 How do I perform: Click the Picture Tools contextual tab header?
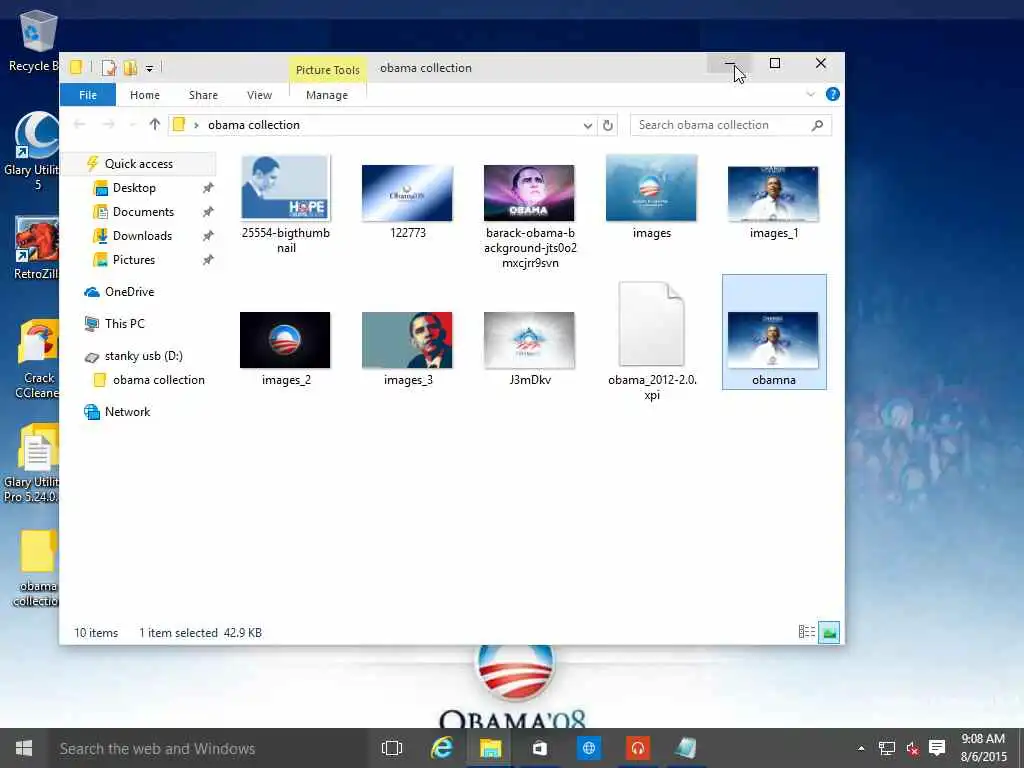tap(328, 70)
